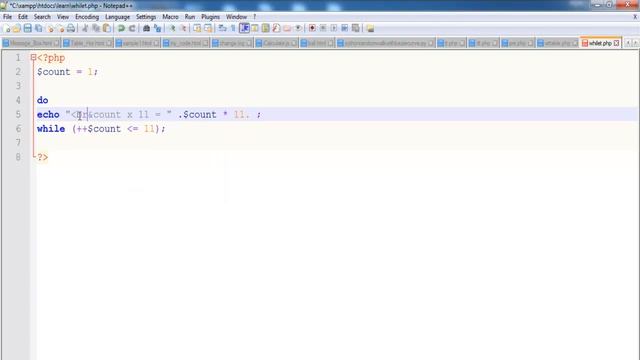Click the Zoom Out toolbar icon

183,28
